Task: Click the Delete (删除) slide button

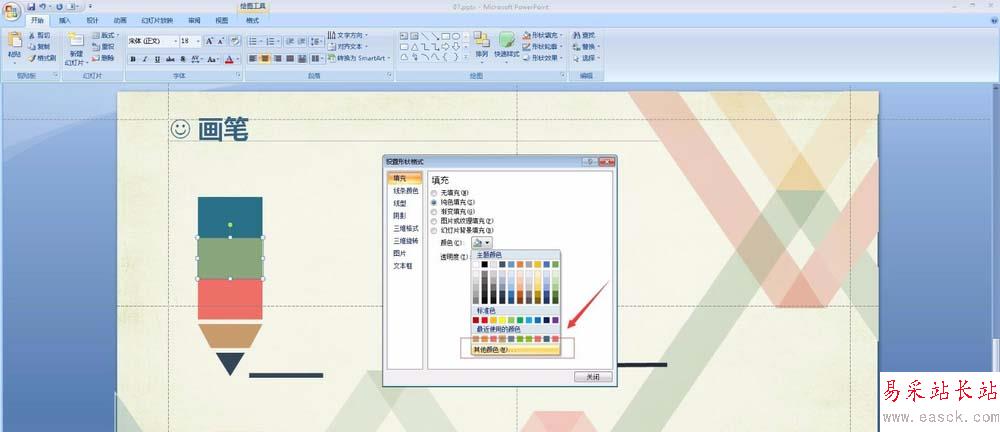Action: click(103, 58)
